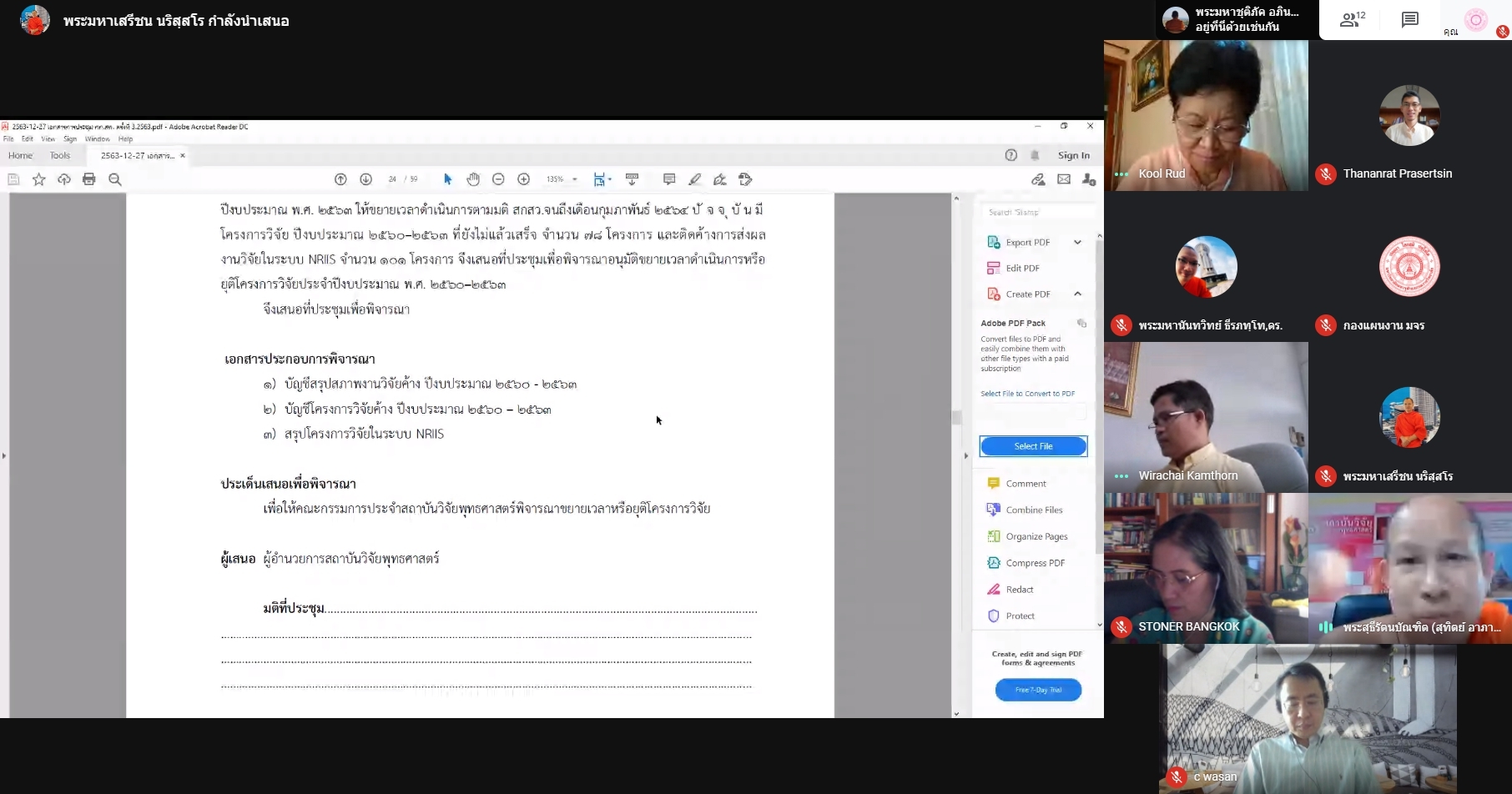Collapse the Create PDF section chevron
Image resolution: width=1512 pixels, height=794 pixels.
pos(1077,294)
